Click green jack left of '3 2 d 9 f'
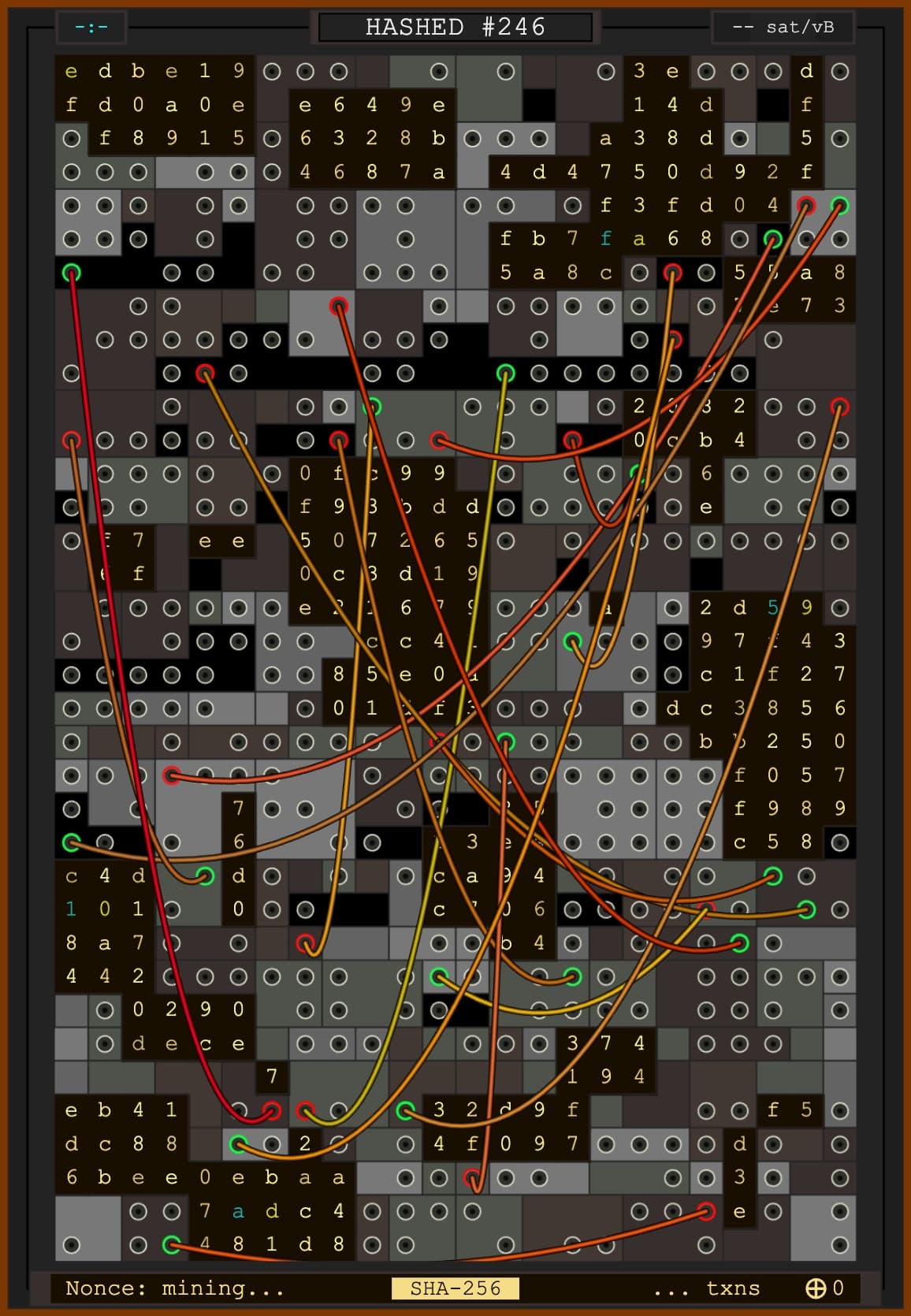Screen dimensions: 911x1316 click(x=405, y=1111)
